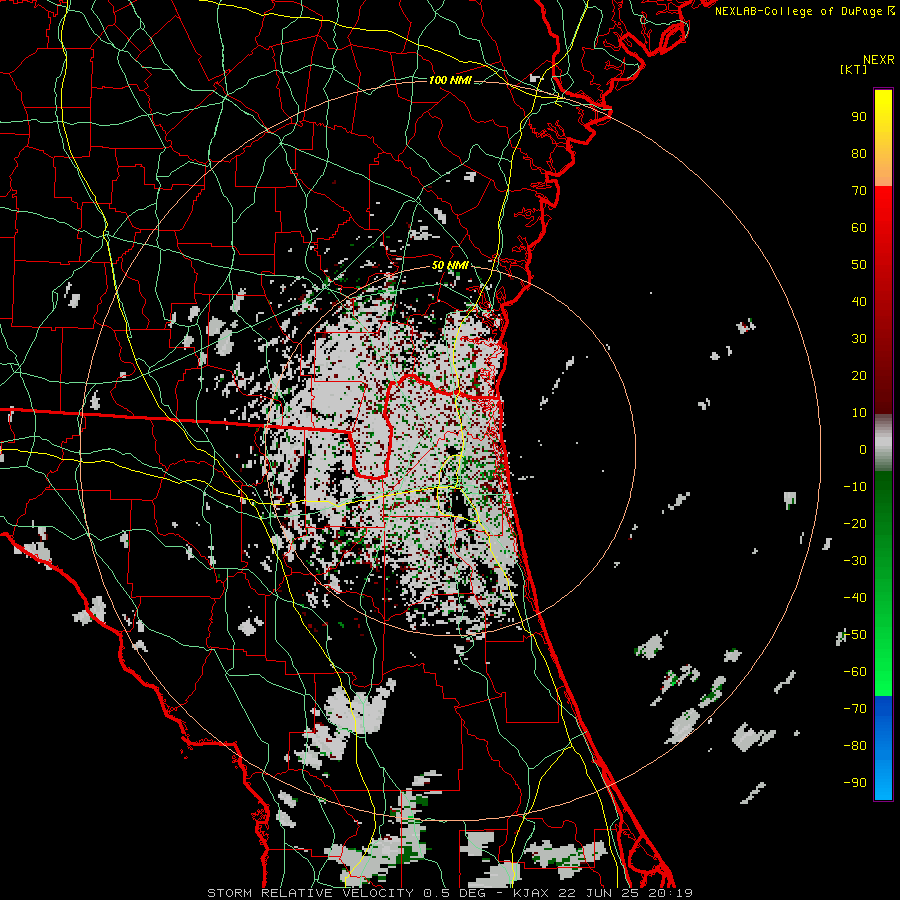Image resolution: width=900 pixels, height=900 pixels.
Task: Click the 20 value on the velocity scale
Action: [x=859, y=375]
